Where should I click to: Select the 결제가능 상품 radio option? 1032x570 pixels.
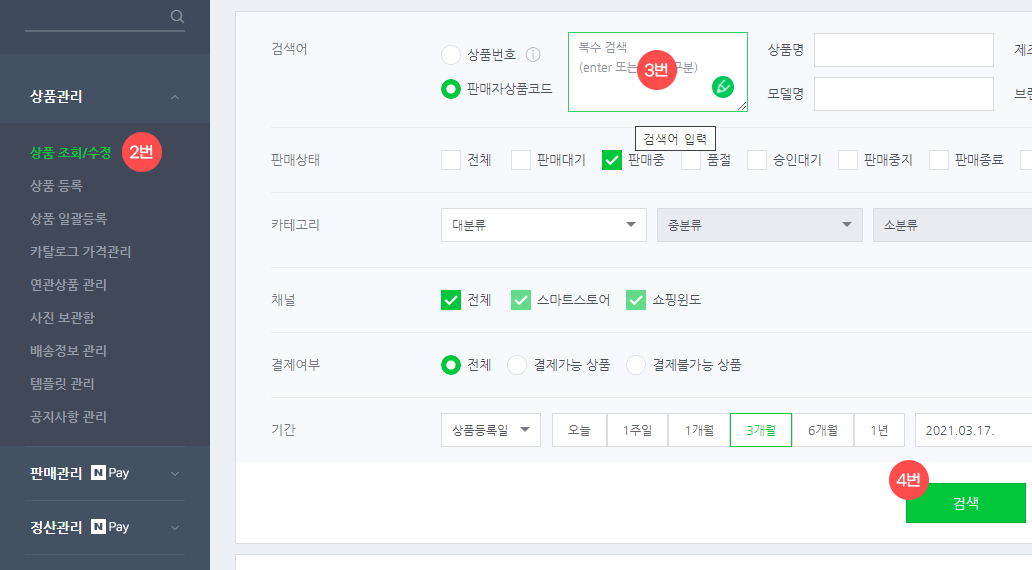(x=517, y=365)
